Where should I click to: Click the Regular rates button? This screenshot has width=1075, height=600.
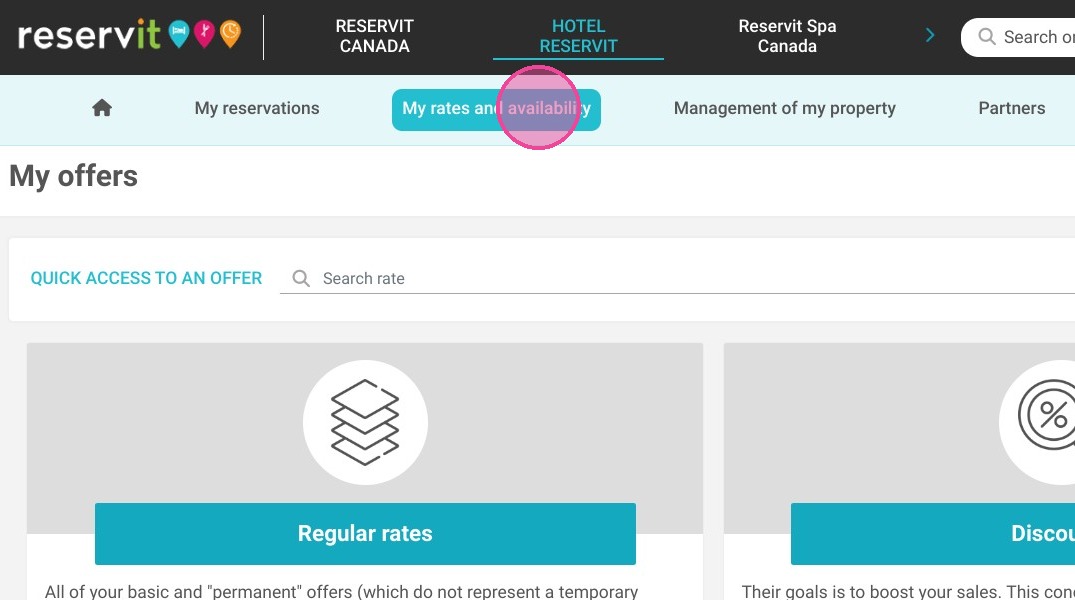[x=365, y=533]
